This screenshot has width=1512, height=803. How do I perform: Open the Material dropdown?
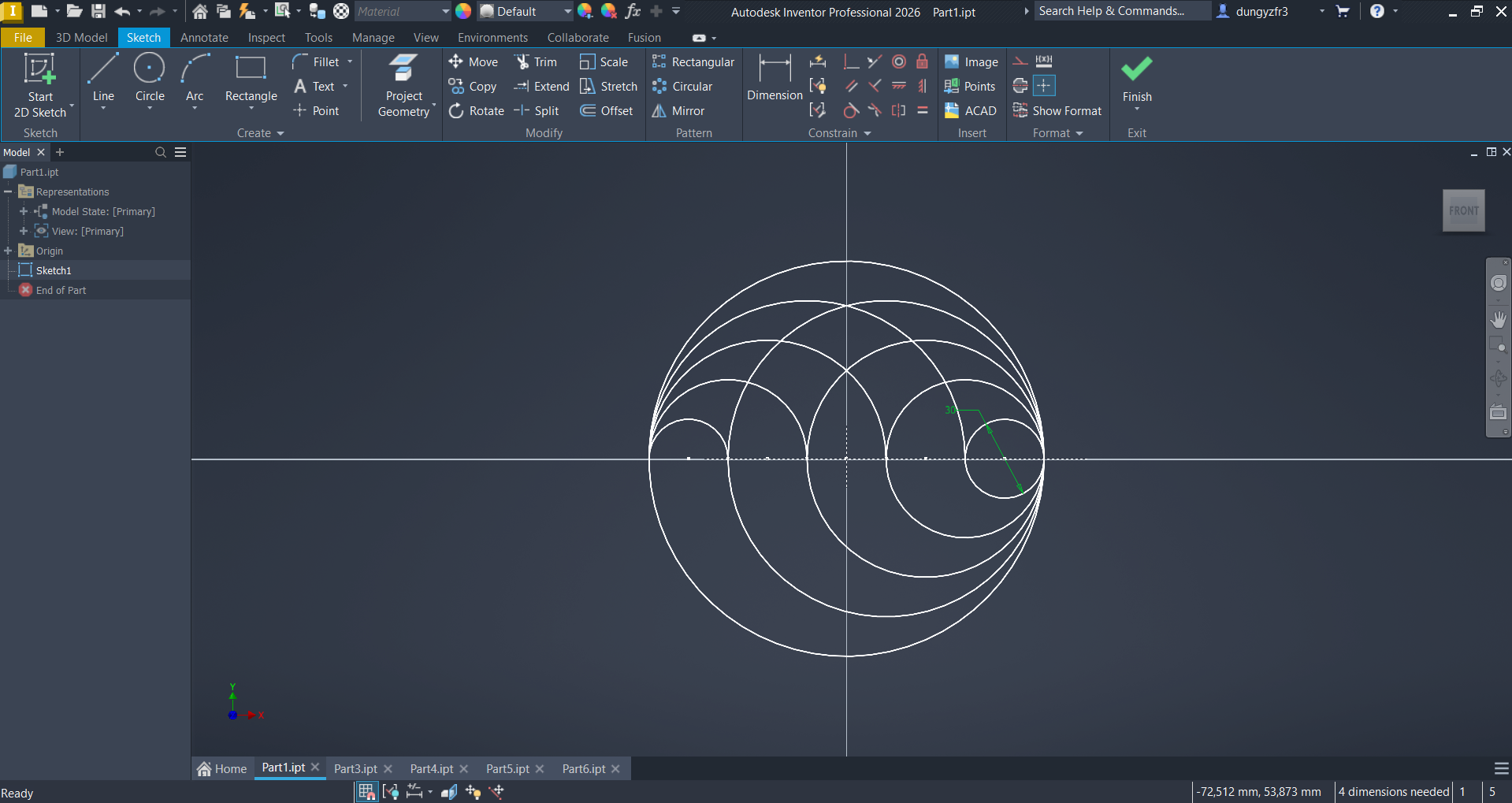tap(445, 12)
